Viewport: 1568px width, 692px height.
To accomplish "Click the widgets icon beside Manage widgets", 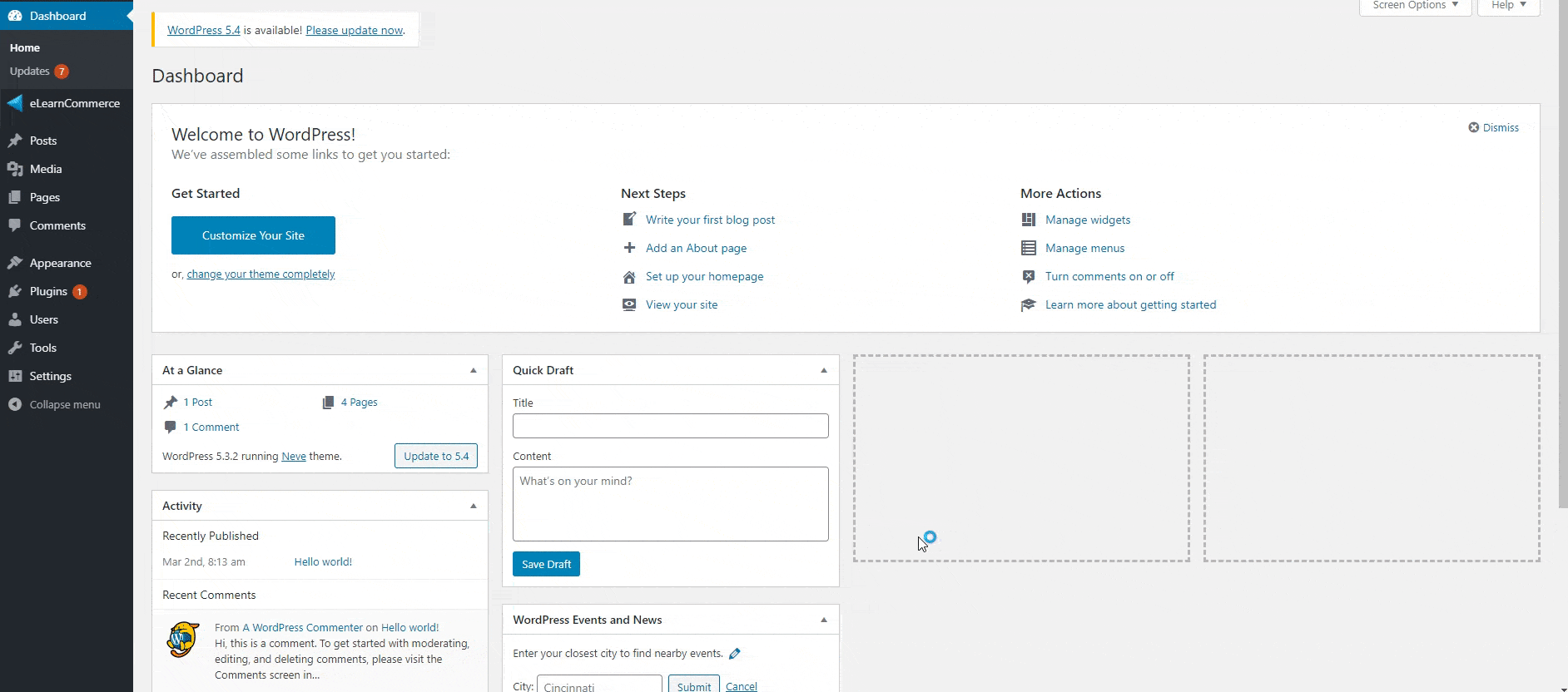I will pos(1029,220).
